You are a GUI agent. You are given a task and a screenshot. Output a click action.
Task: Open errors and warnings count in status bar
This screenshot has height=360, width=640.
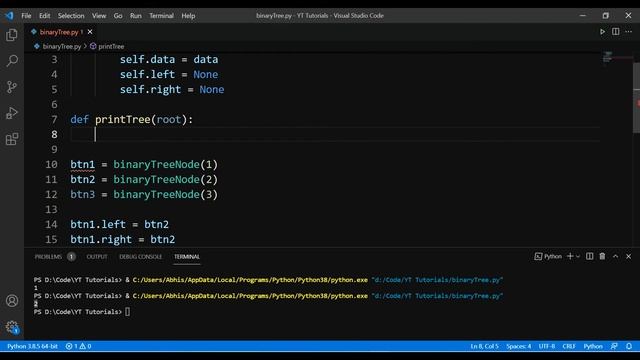coord(78,346)
